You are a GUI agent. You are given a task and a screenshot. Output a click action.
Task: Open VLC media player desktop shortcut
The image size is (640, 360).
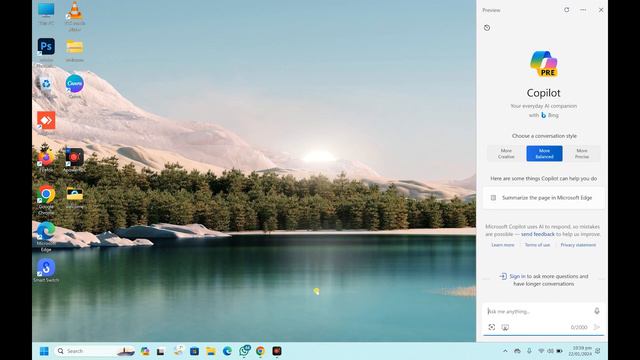(x=75, y=16)
